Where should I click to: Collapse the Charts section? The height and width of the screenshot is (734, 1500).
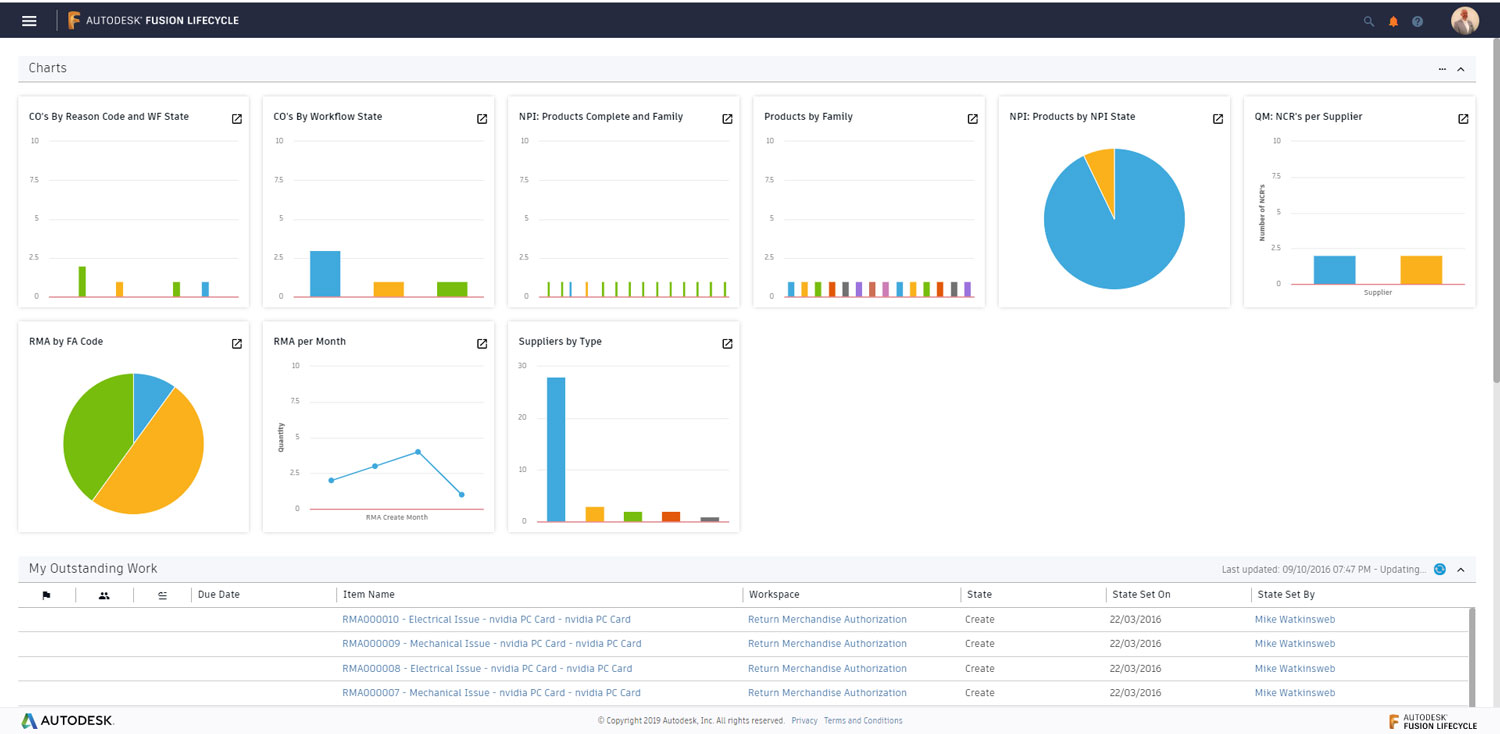click(x=1461, y=69)
